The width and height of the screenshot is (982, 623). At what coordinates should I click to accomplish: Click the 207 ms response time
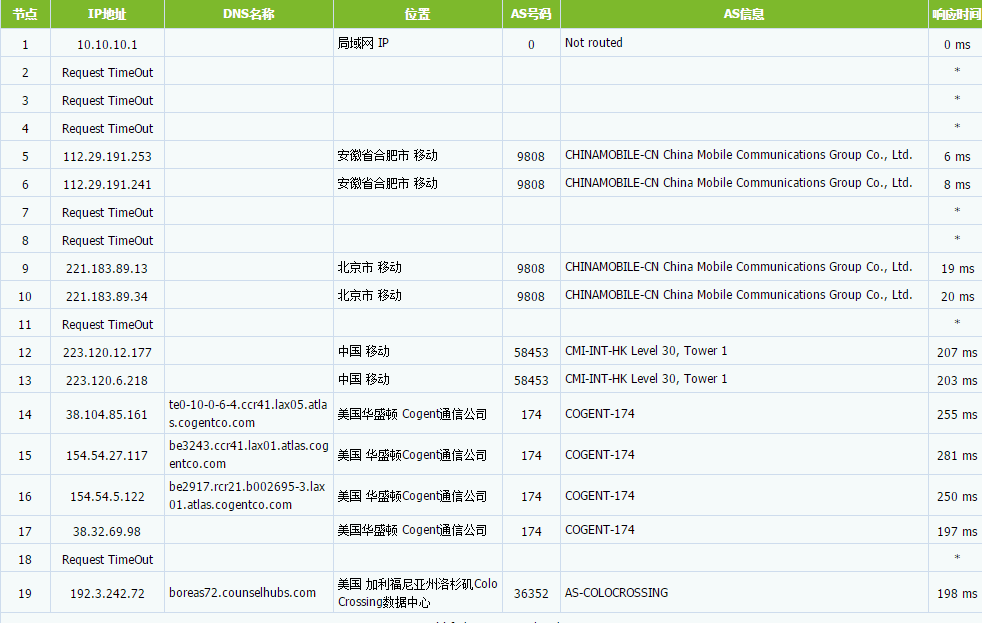click(957, 353)
